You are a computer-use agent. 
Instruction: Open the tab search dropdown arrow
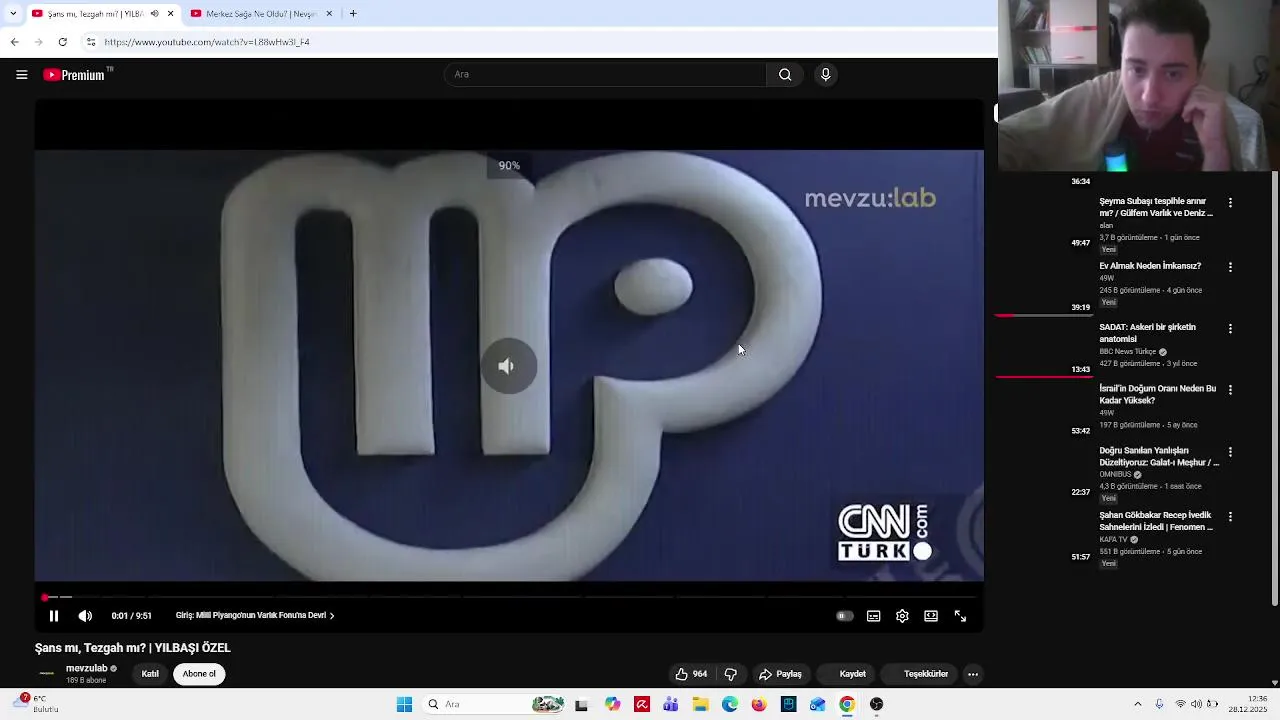(12, 14)
